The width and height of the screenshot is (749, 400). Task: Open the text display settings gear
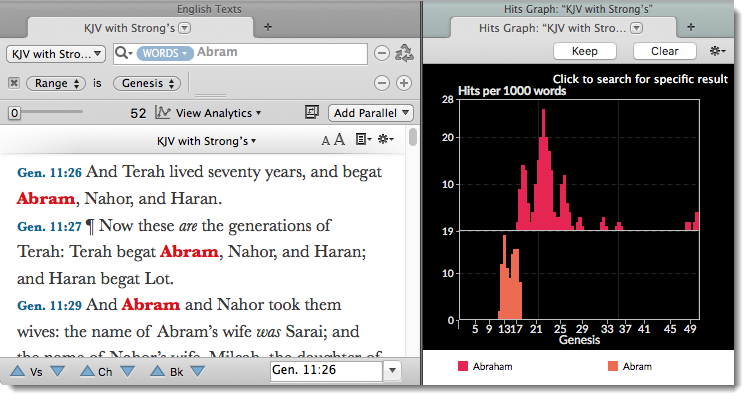pos(384,140)
